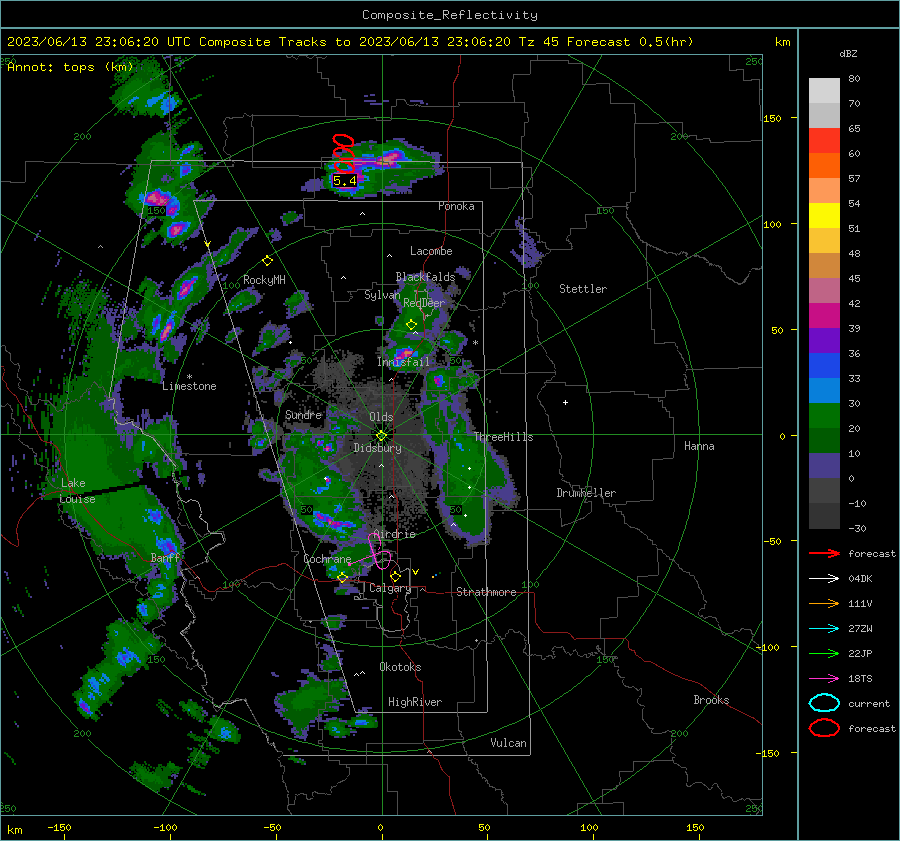Click the yellow diamond marker beside RockyMH
The width and height of the screenshot is (900, 841).
(267, 261)
